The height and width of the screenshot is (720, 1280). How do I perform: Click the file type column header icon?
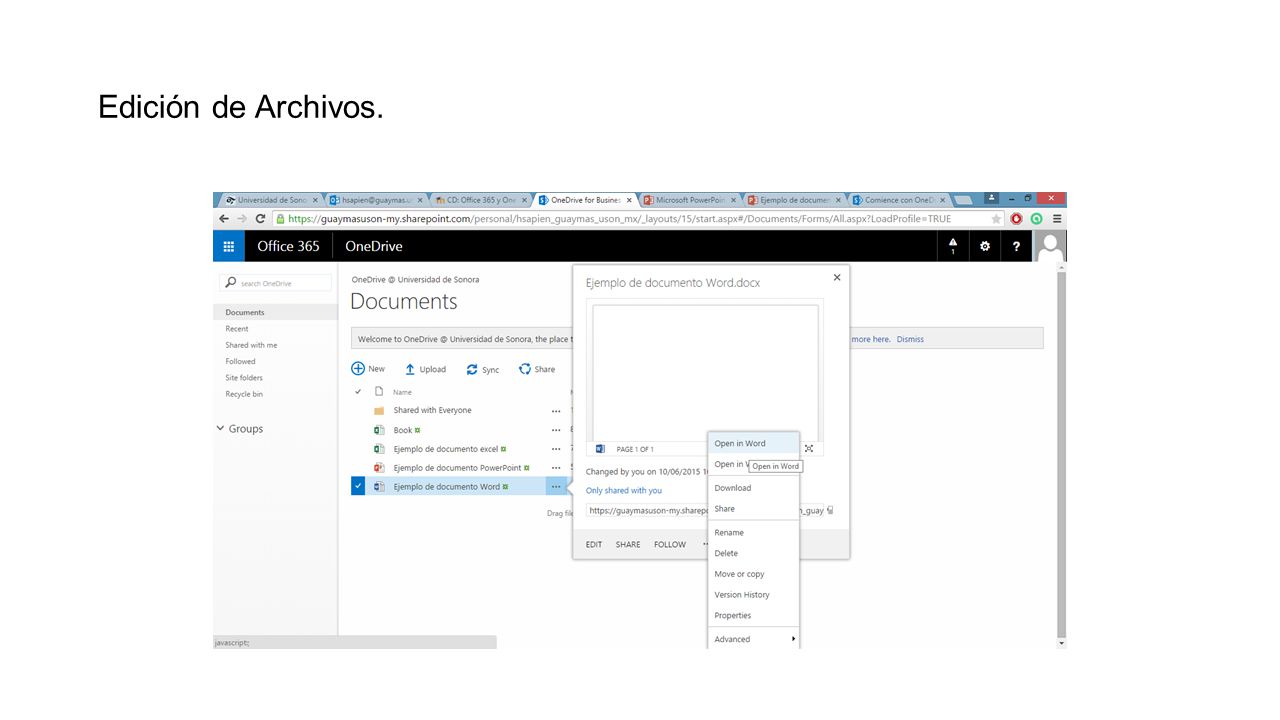point(379,391)
